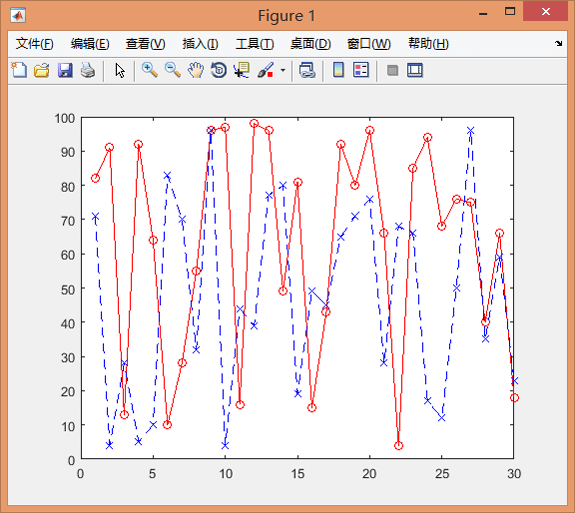Activate the Zoom In magnifier tool
The width and height of the screenshot is (575, 513).
(x=150, y=70)
